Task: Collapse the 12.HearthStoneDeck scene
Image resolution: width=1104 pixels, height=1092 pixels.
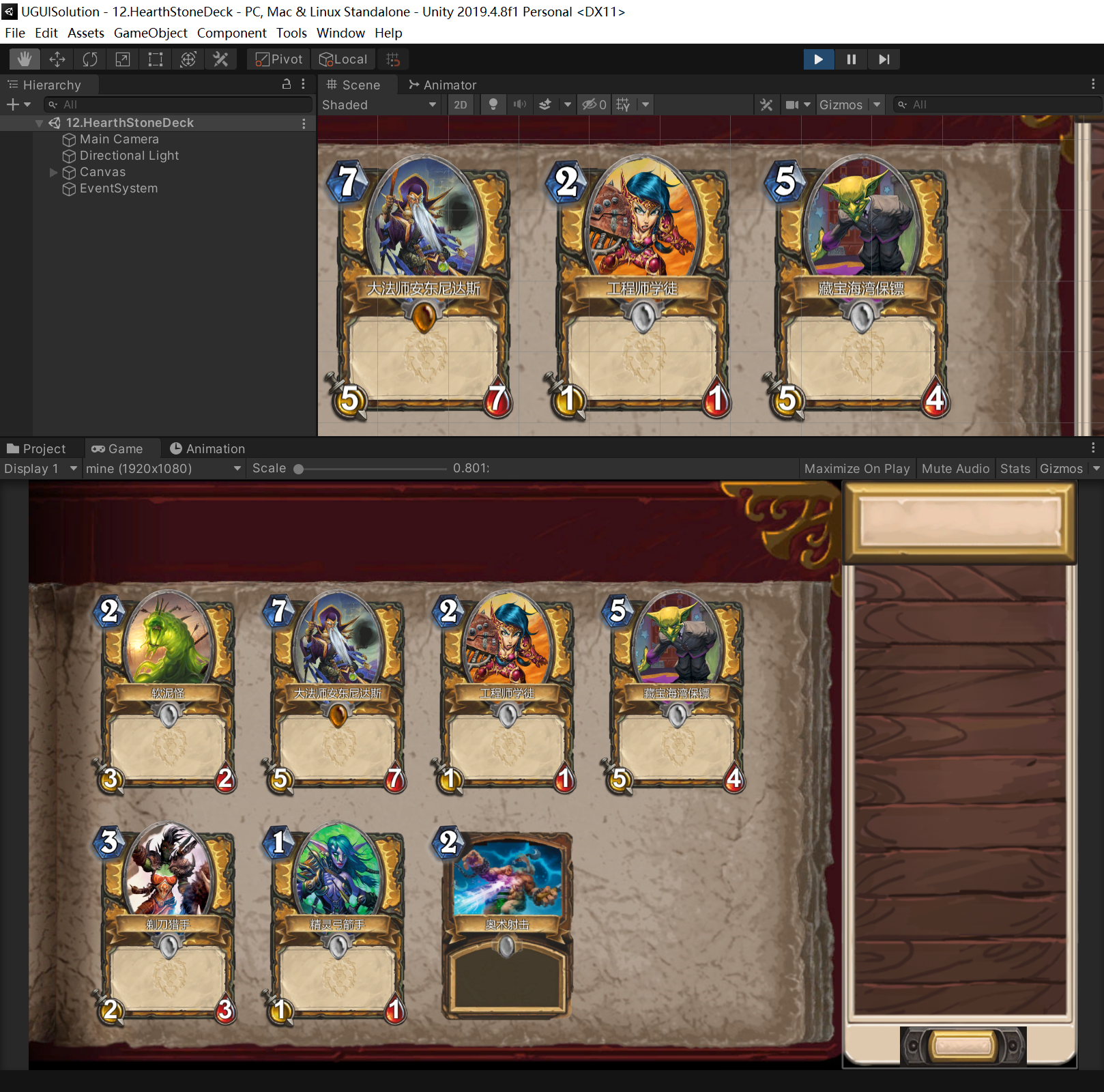Action: tap(39, 123)
